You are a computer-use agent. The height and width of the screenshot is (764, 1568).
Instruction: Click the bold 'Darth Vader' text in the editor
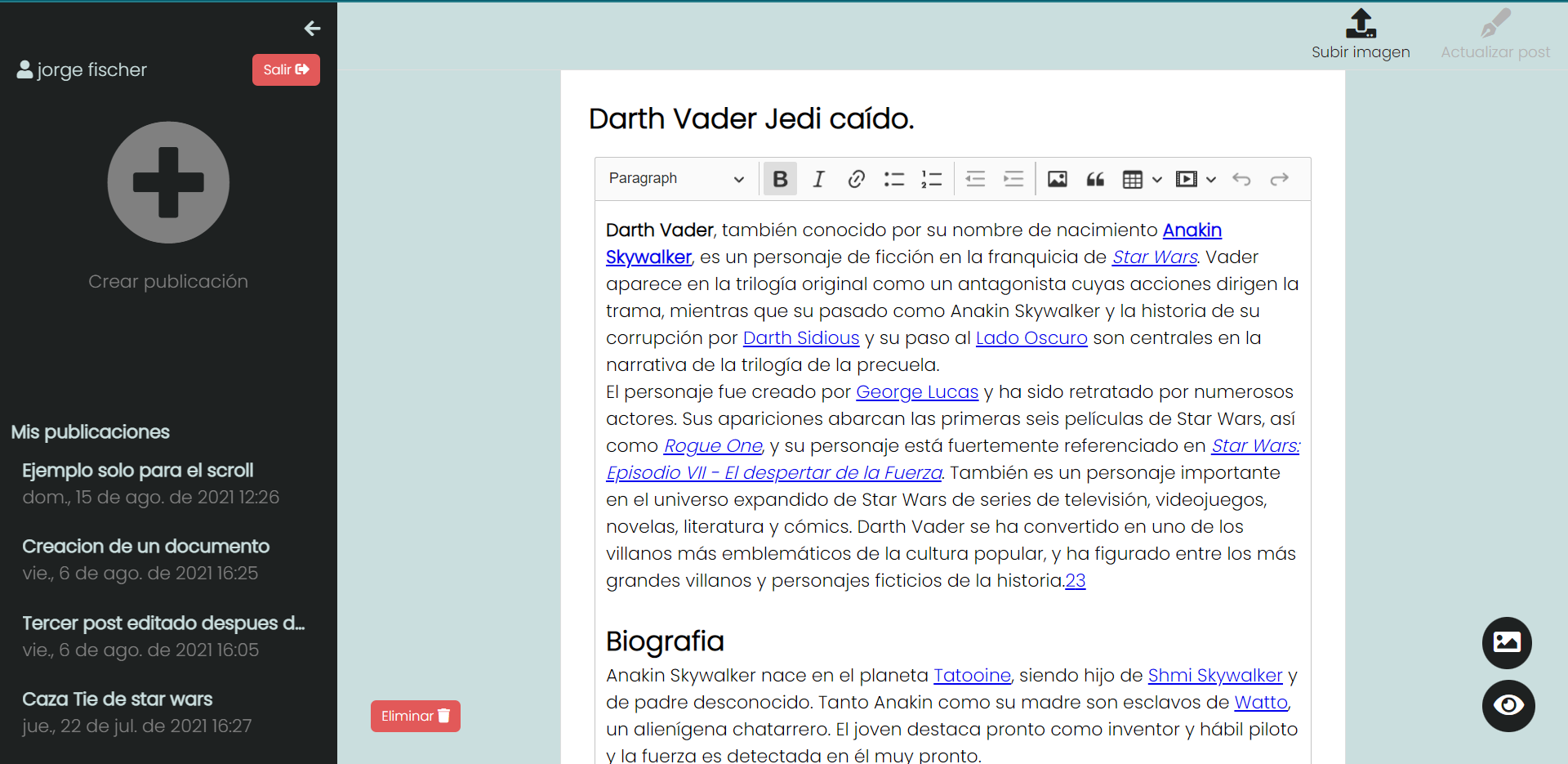[x=660, y=230]
